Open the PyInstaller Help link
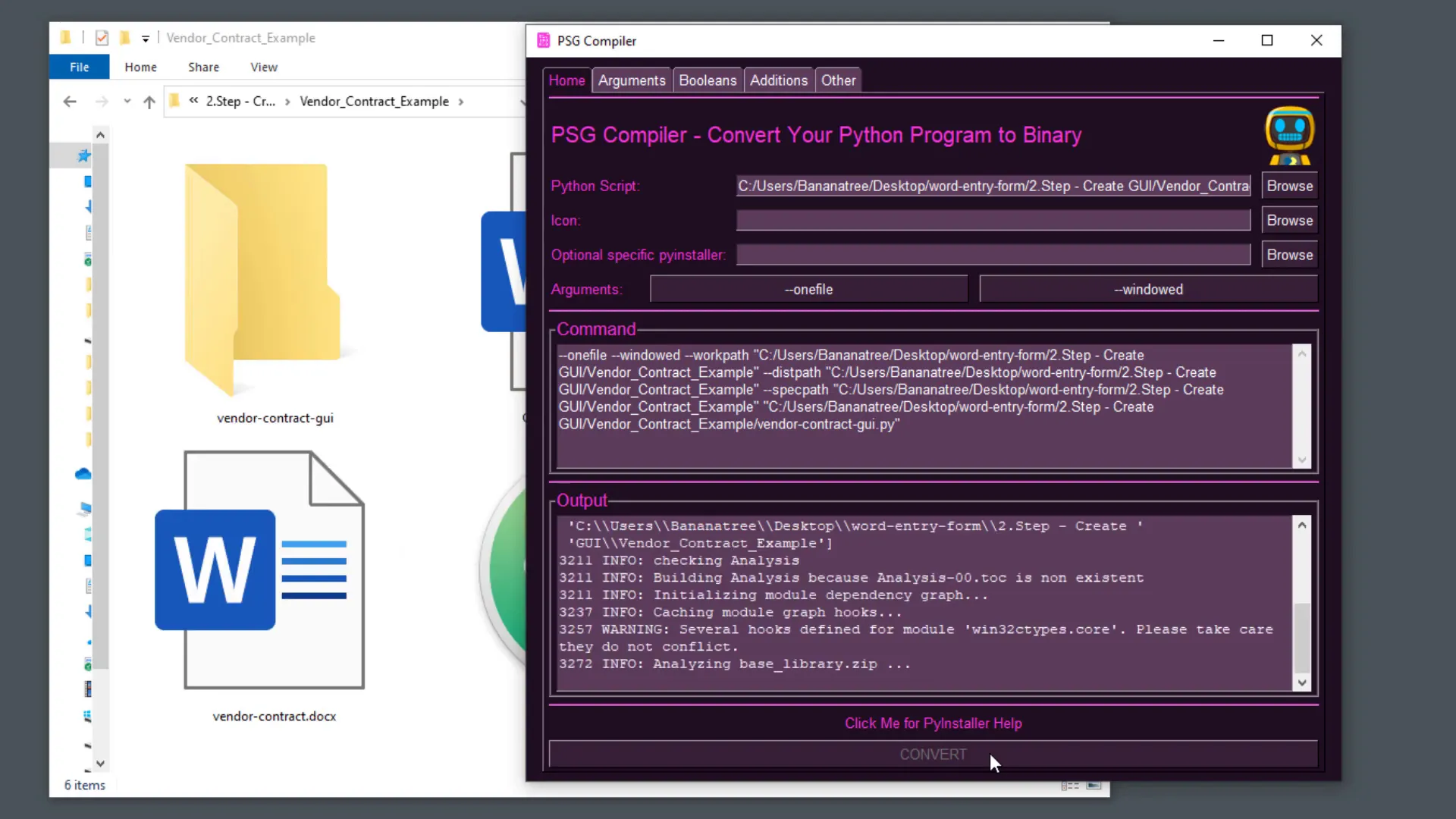 click(933, 723)
